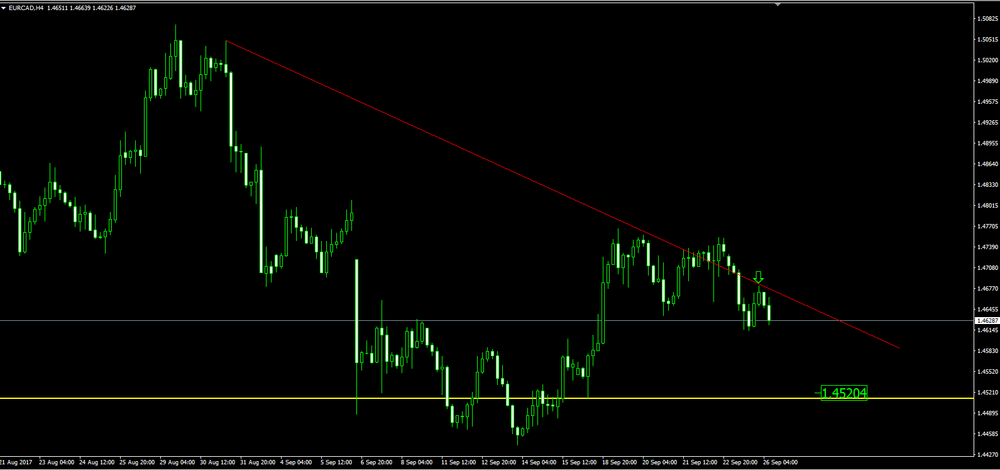Click the 12 Sep 20:00 time label
1000x470 pixels.
pyautogui.click(x=498, y=462)
